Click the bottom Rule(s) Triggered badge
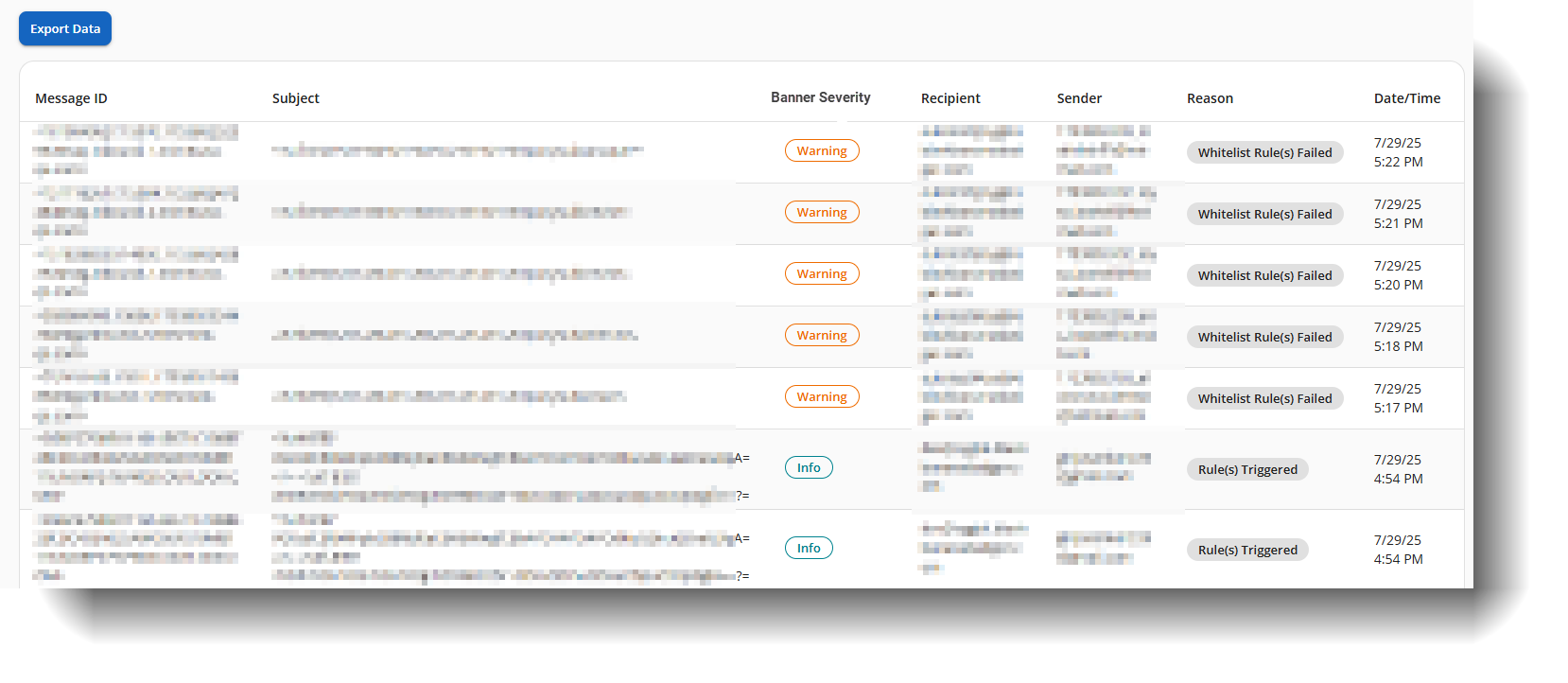 [1247, 550]
